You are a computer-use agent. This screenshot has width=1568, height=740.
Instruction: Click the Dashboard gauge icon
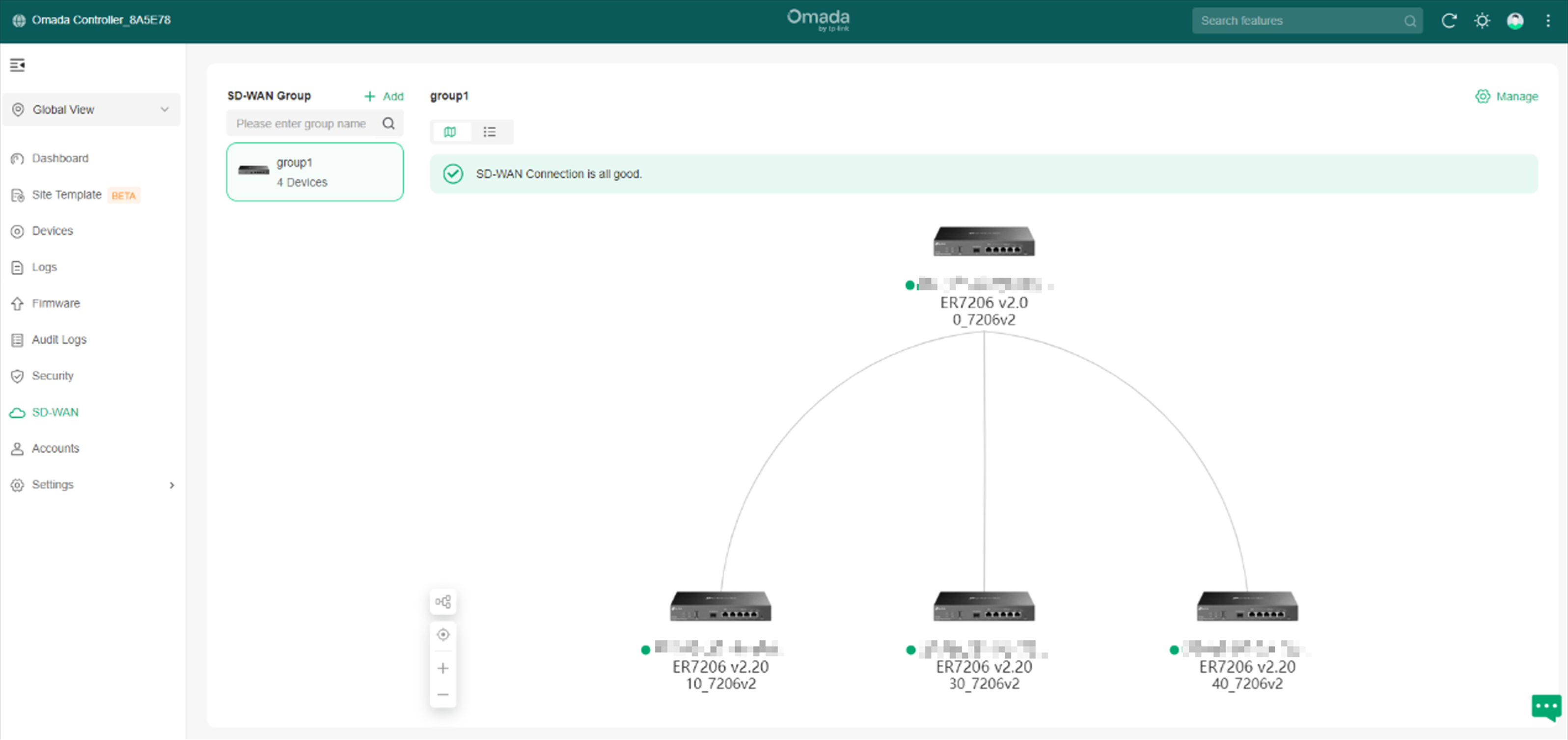tap(17, 159)
